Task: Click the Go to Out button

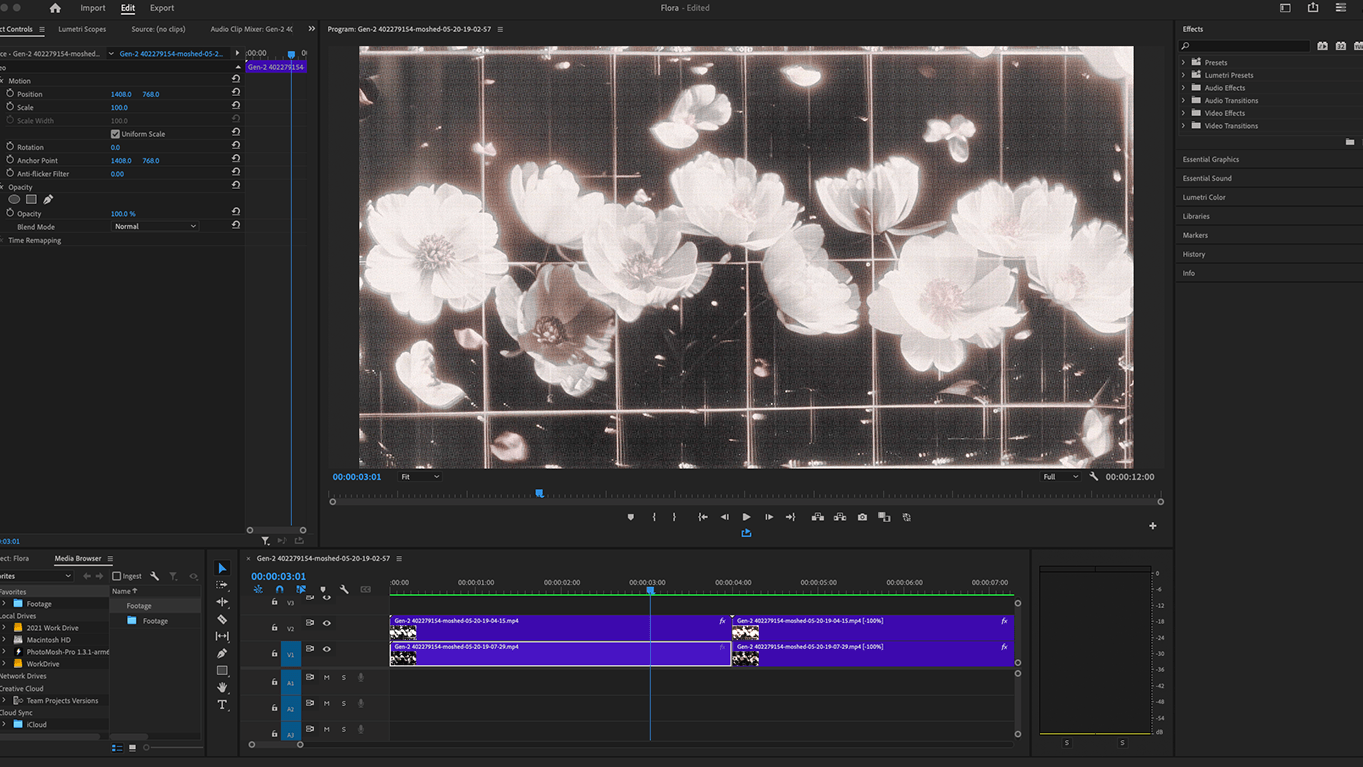Action: pyautogui.click(x=791, y=517)
